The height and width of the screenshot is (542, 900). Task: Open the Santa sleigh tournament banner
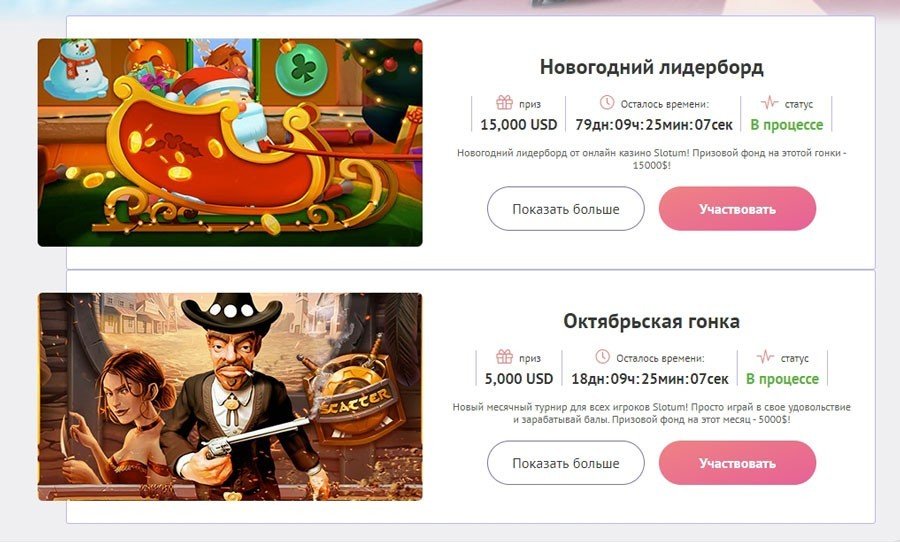coord(230,142)
